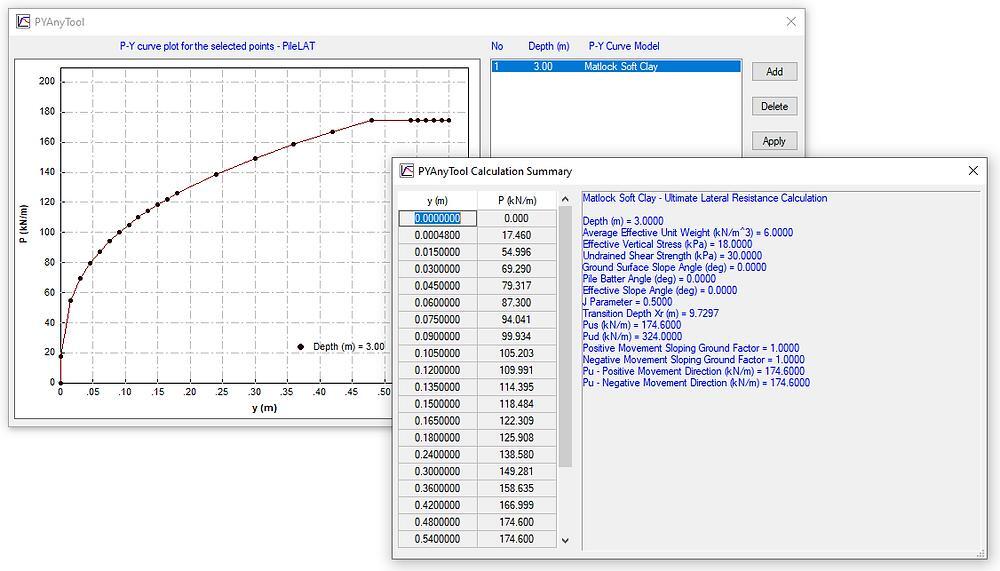Screen dimensions: 1000x571
Task: Click the table scrollbar down arrow
Action: pos(565,540)
